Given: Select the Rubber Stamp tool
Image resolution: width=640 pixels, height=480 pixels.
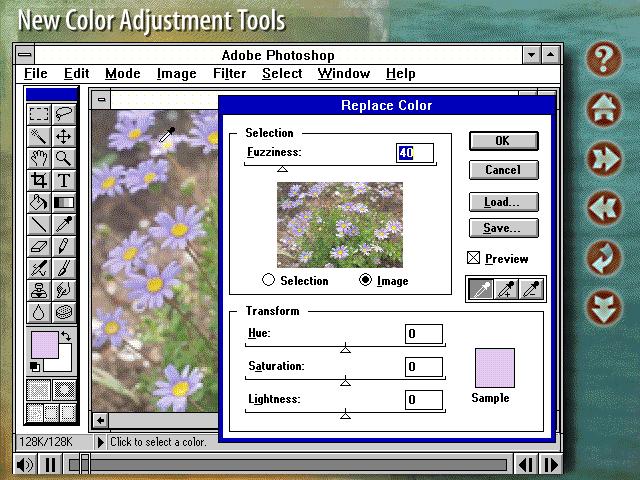Looking at the screenshot, I should tap(39, 290).
